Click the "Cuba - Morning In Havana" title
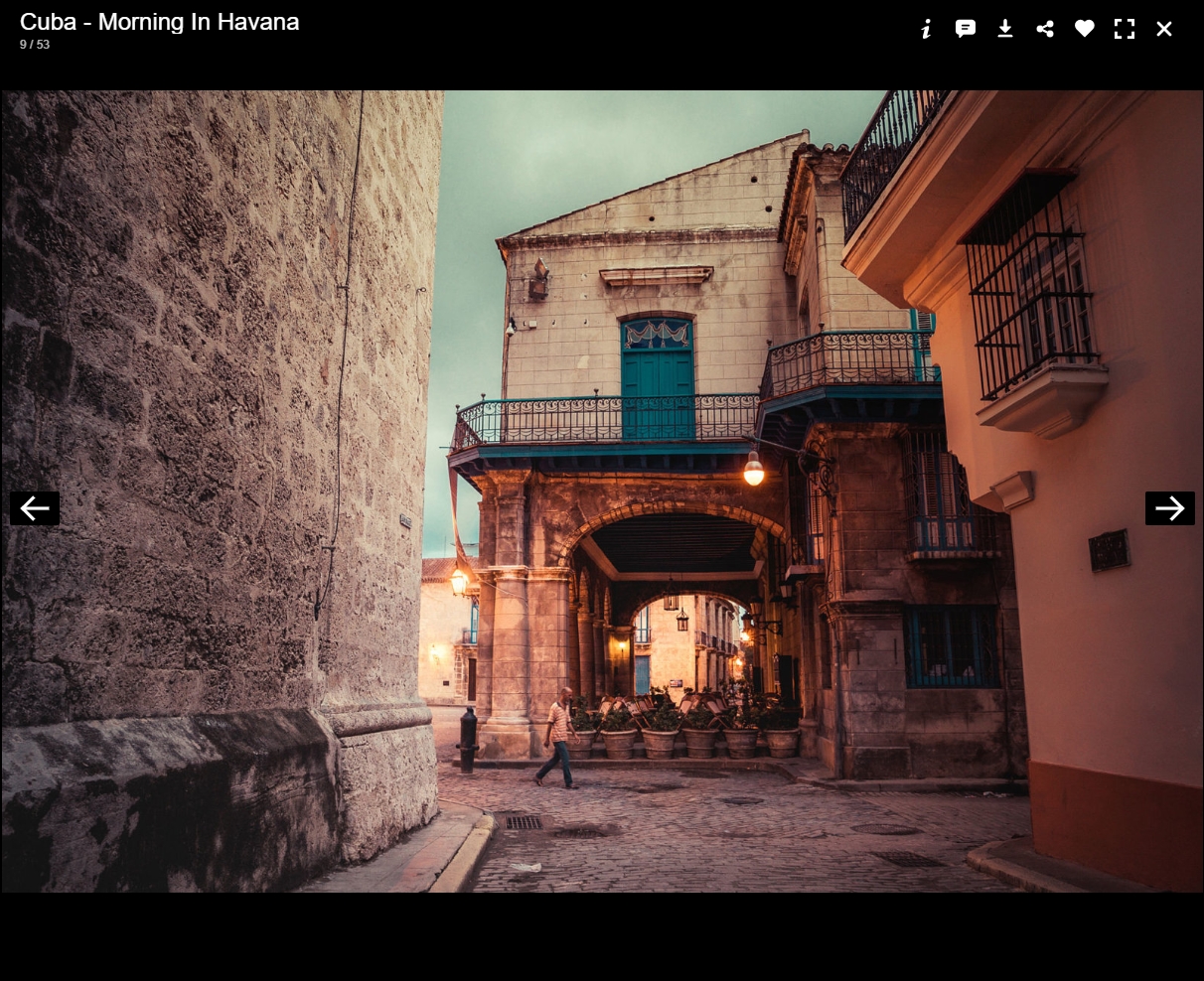 click(159, 22)
